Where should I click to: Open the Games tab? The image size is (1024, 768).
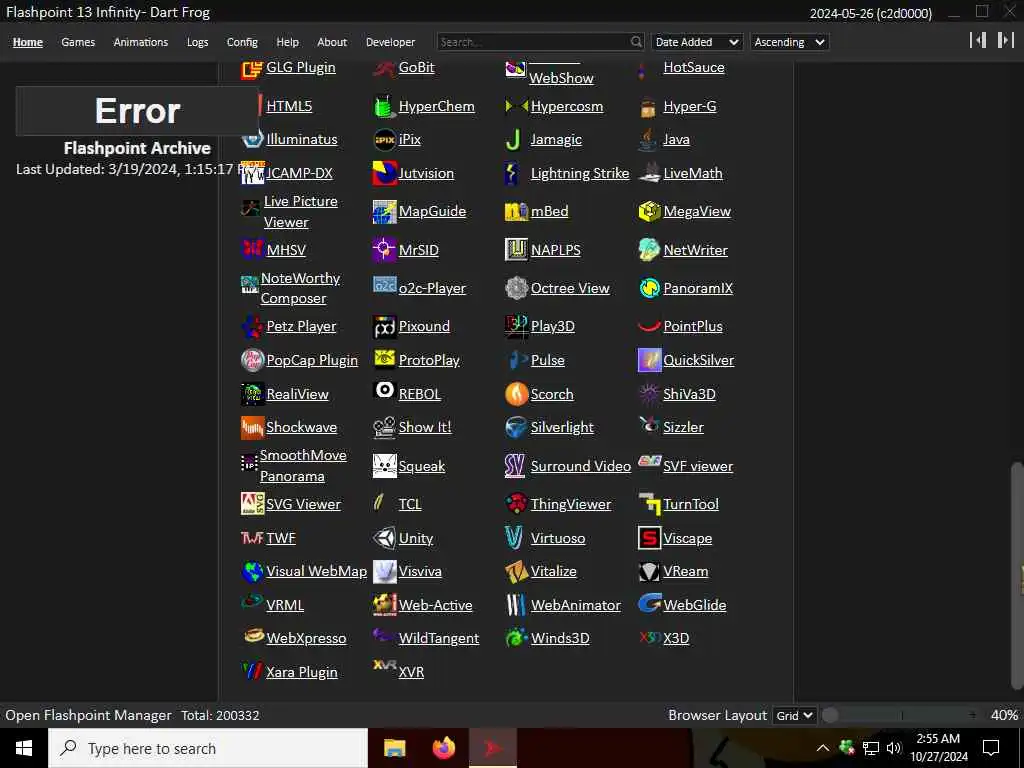coord(78,42)
